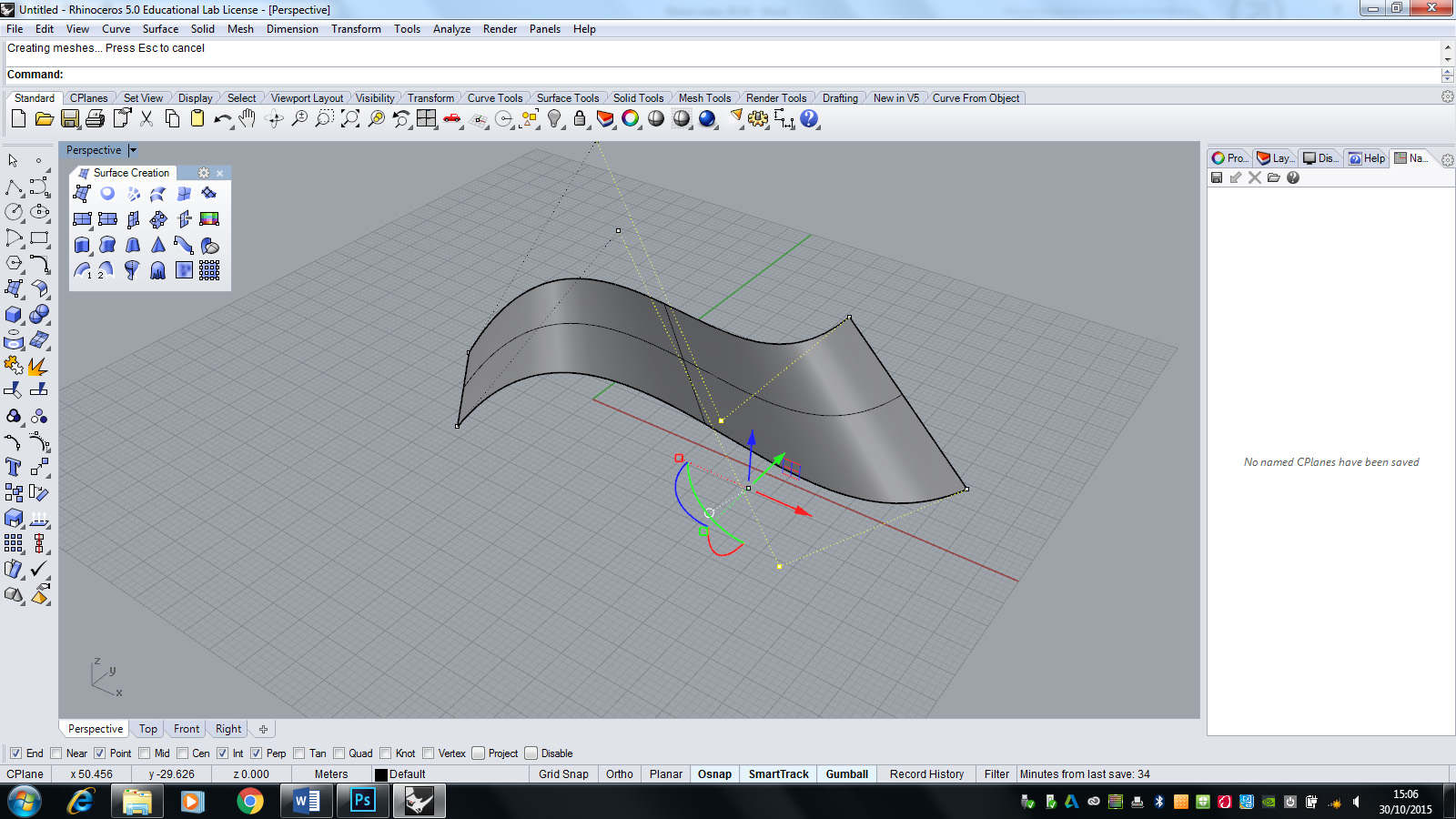Click the Undo arrow icon

tap(221, 119)
